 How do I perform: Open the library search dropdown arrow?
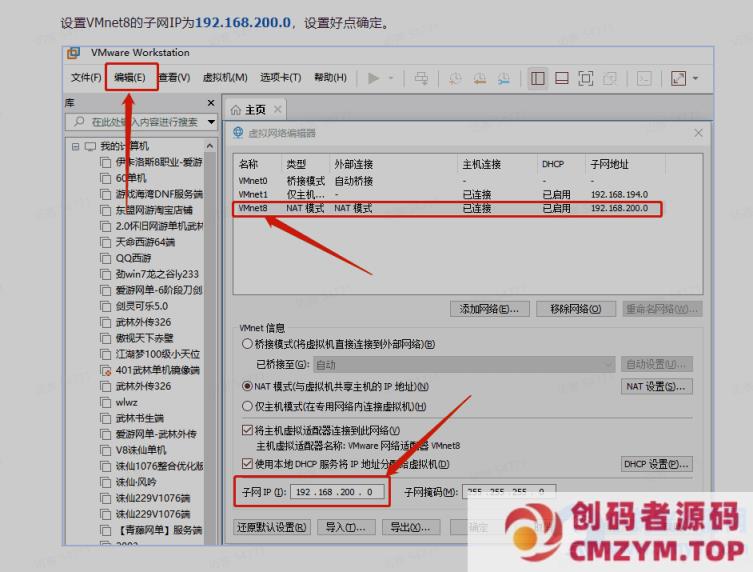pos(211,122)
